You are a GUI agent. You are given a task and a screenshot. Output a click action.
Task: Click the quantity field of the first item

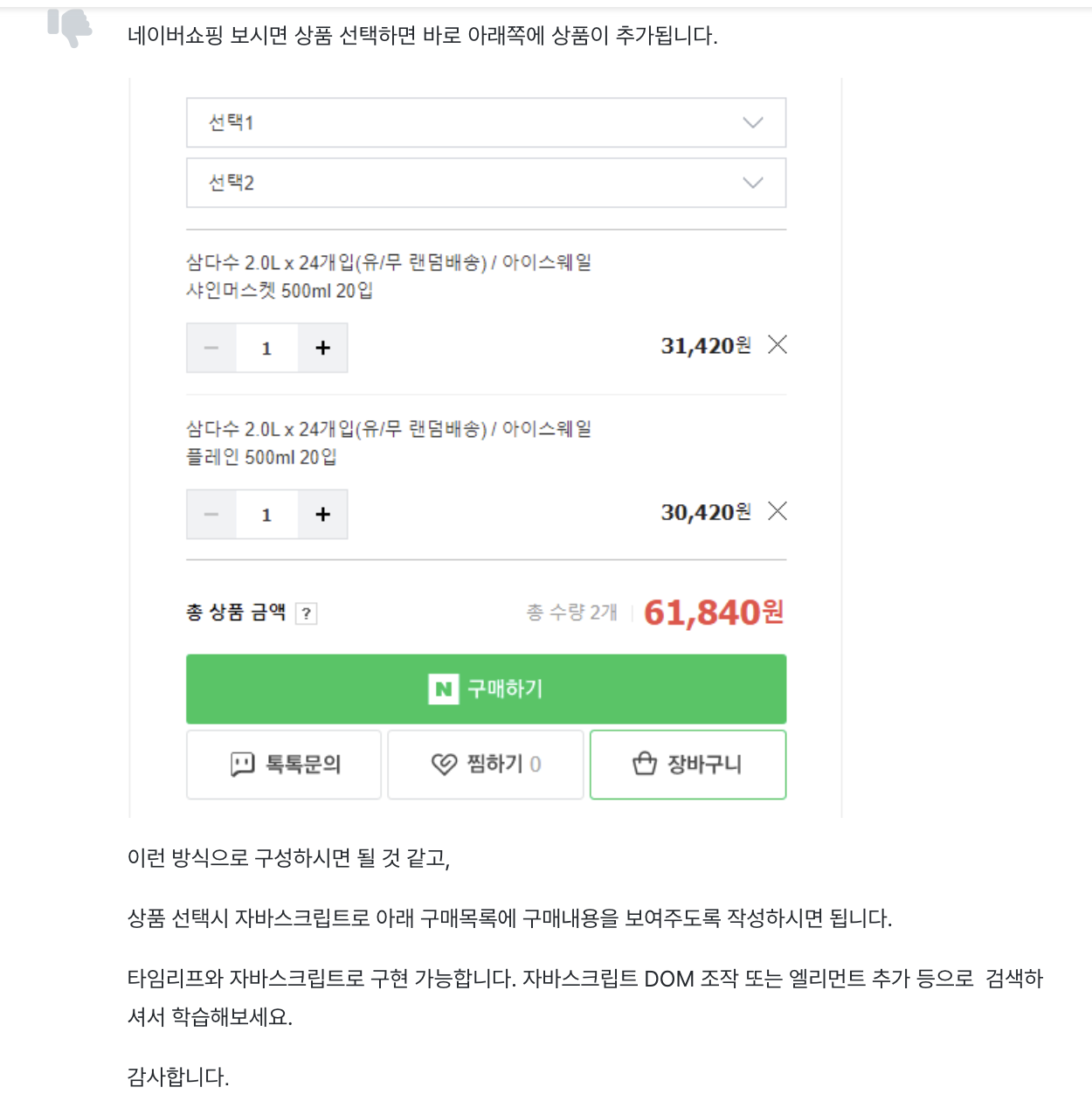pyautogui.click(x=266, y=348)
